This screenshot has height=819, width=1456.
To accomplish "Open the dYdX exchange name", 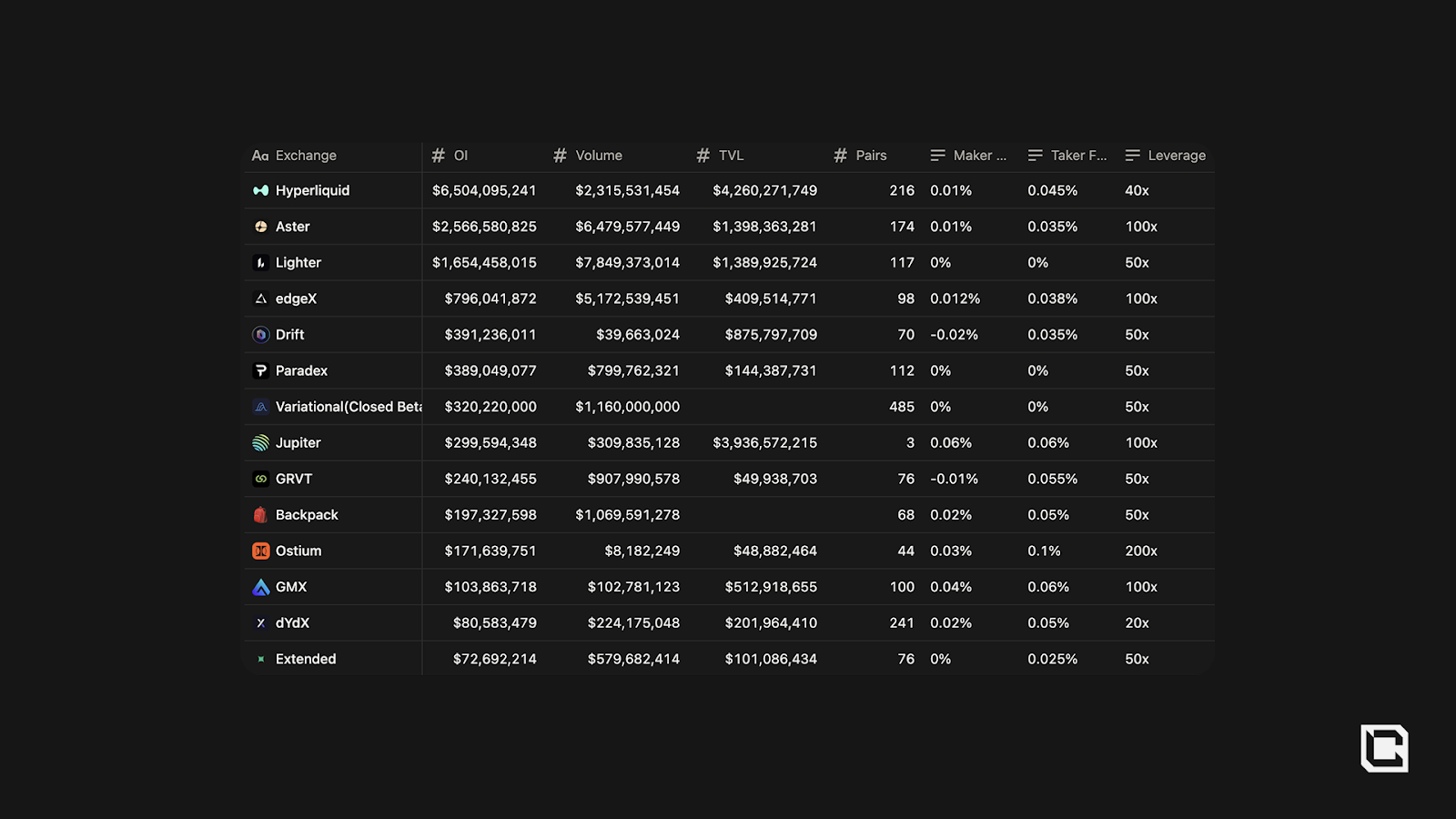I will (x=292, y=623).
